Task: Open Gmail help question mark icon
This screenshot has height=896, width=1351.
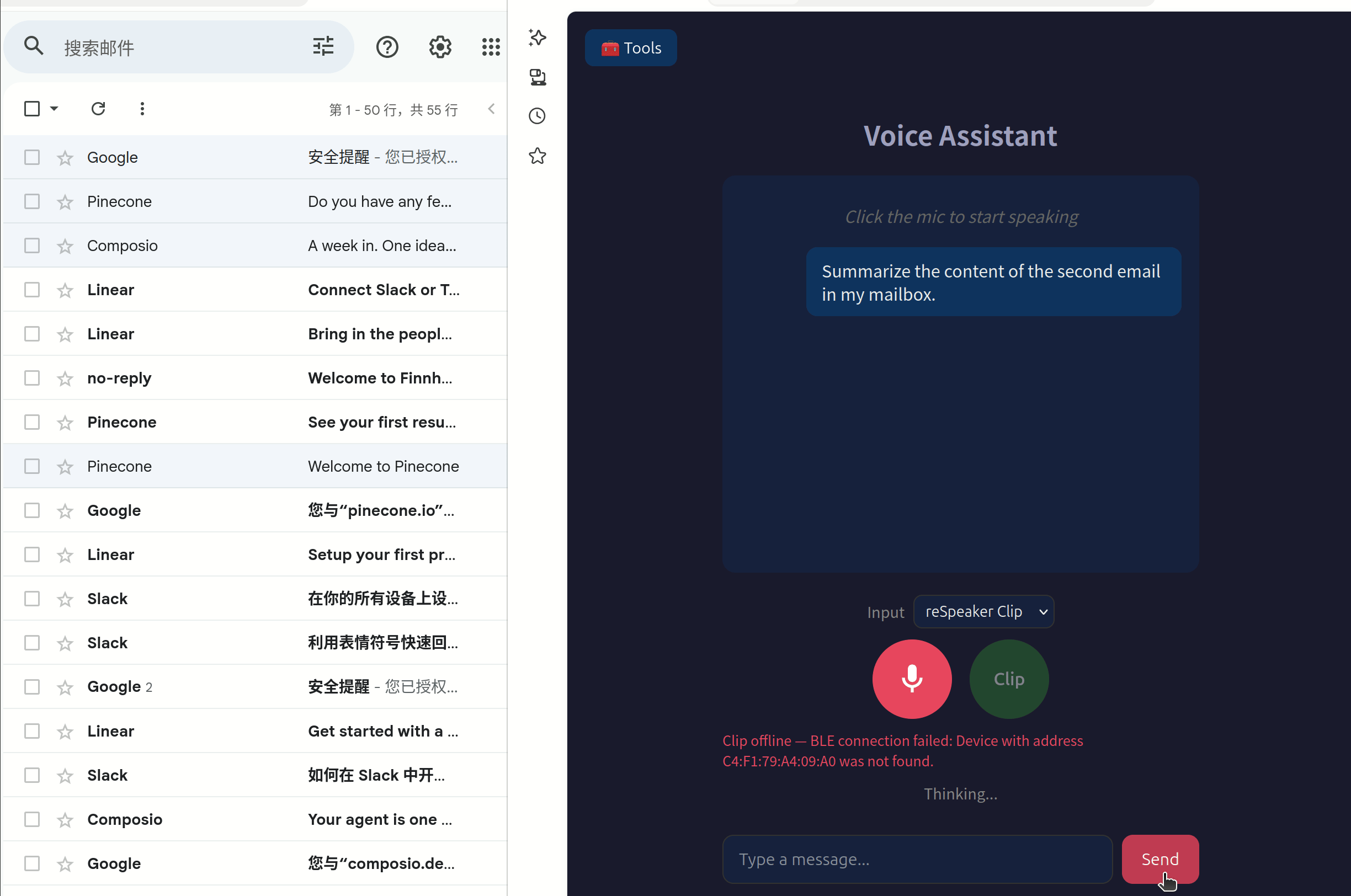Action: (x=387, y=47)
